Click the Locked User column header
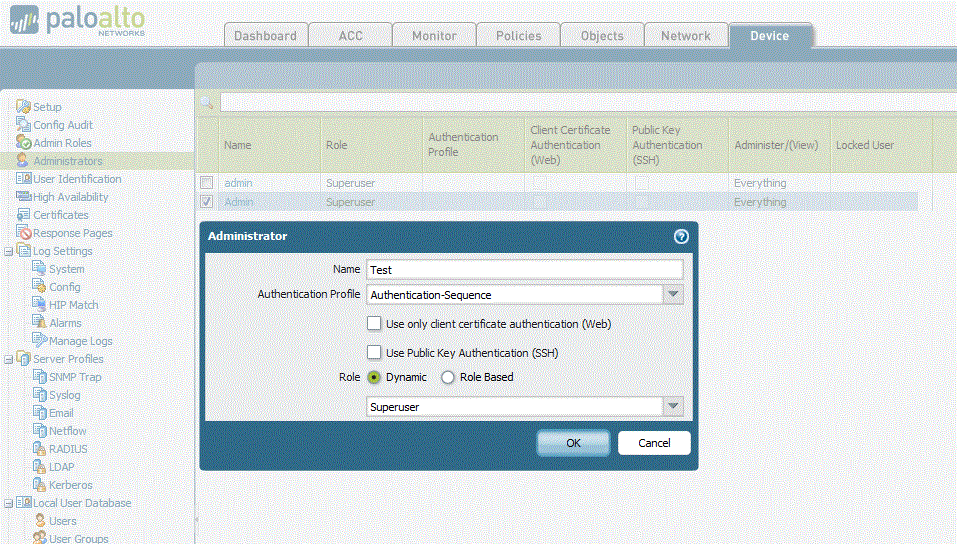The width and height of the screenshot is (957, 544). pos(881,145)
